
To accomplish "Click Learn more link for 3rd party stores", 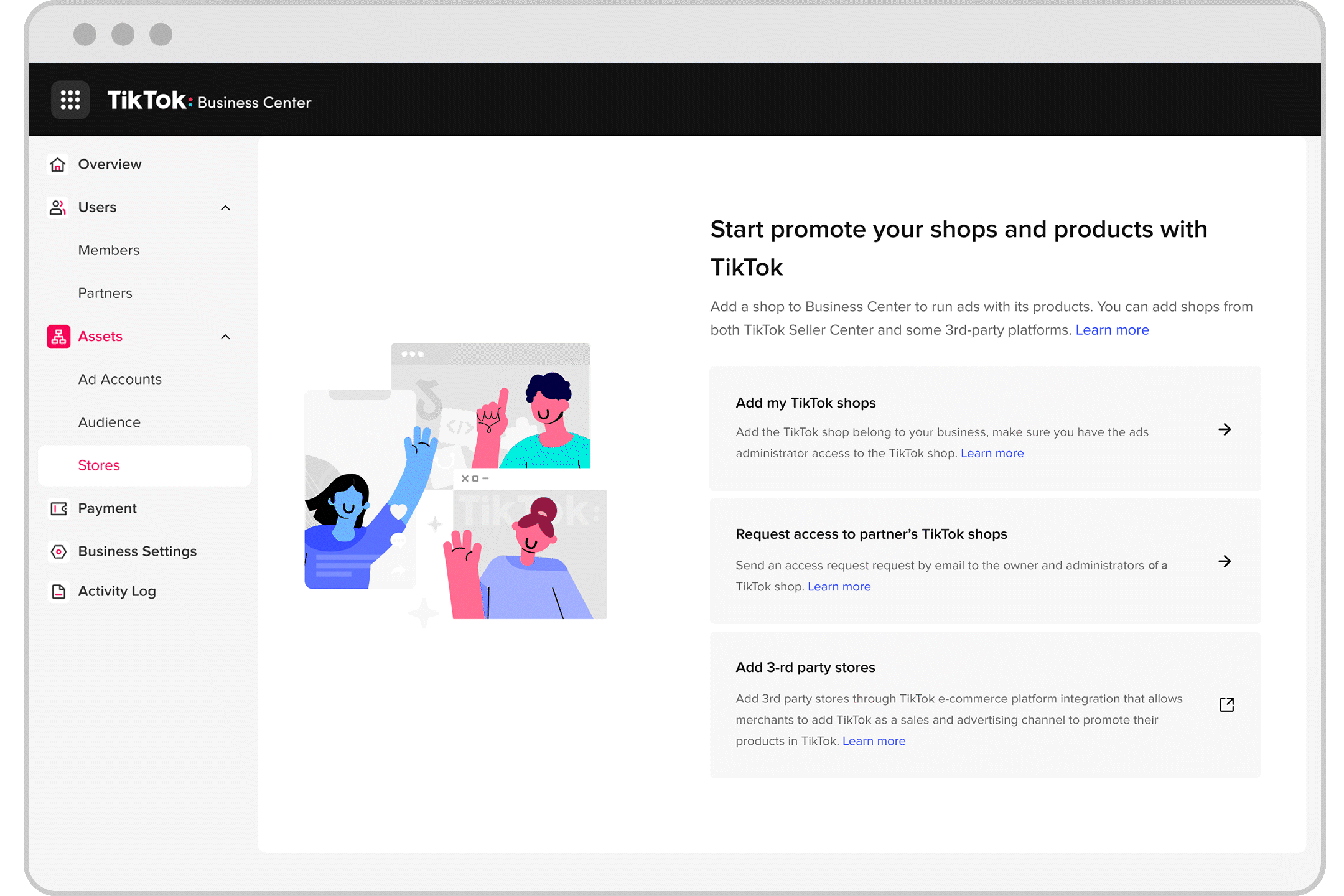I will tap(873, 741).
